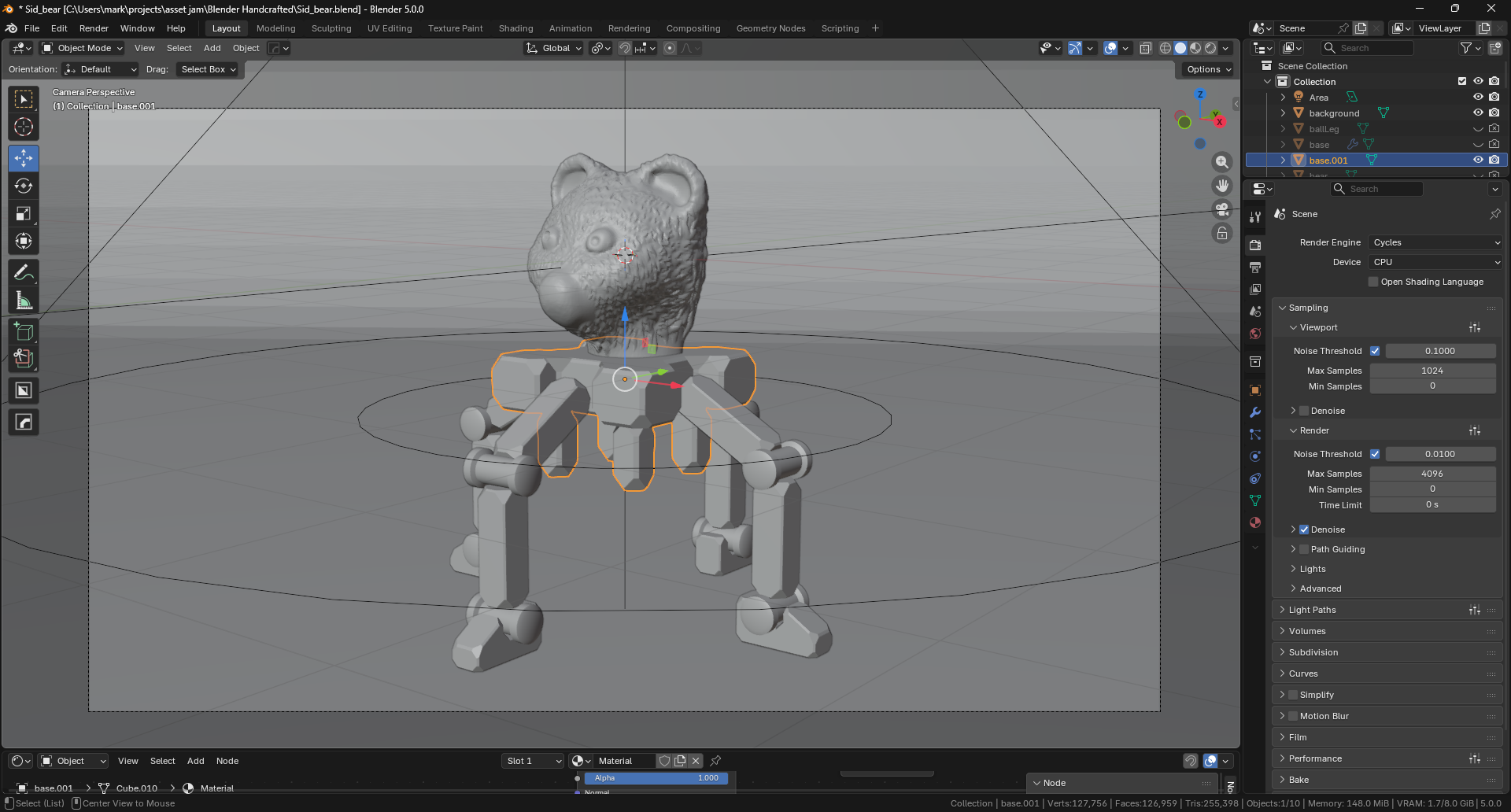Expand the Light Paths panel
1511x812 pixels.
1312,610
